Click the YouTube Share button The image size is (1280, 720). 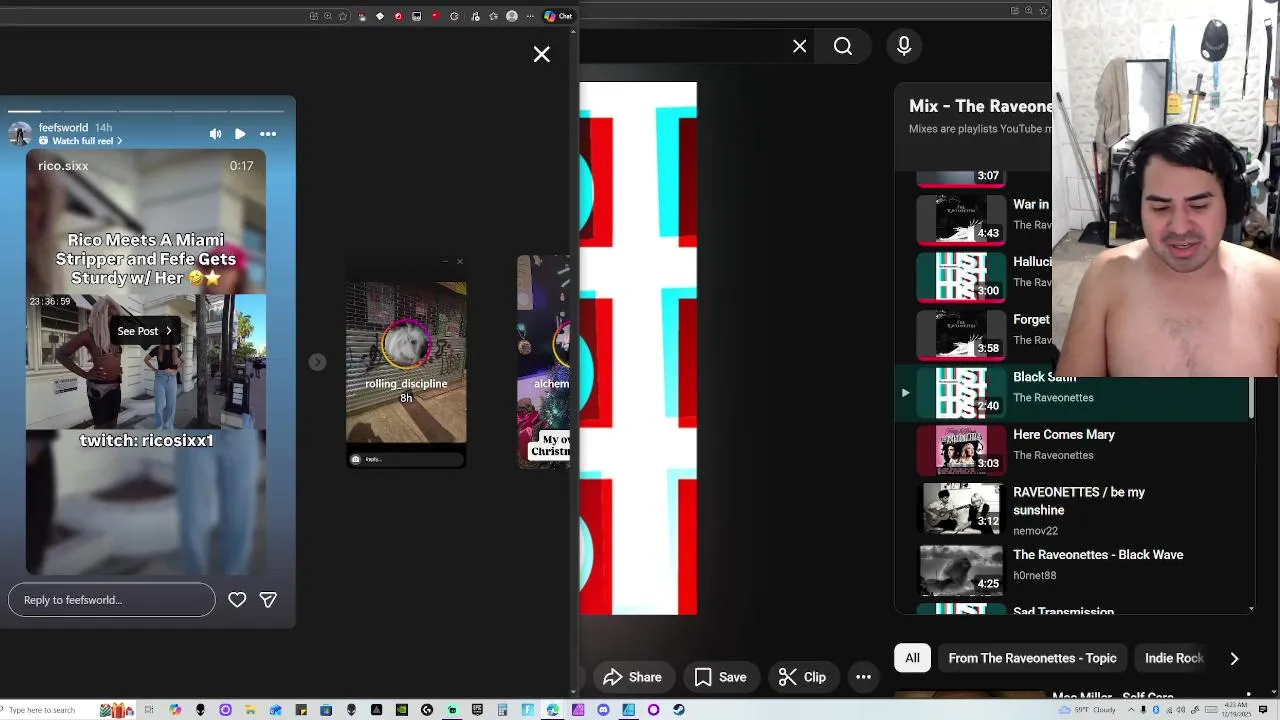pos(632,677)
